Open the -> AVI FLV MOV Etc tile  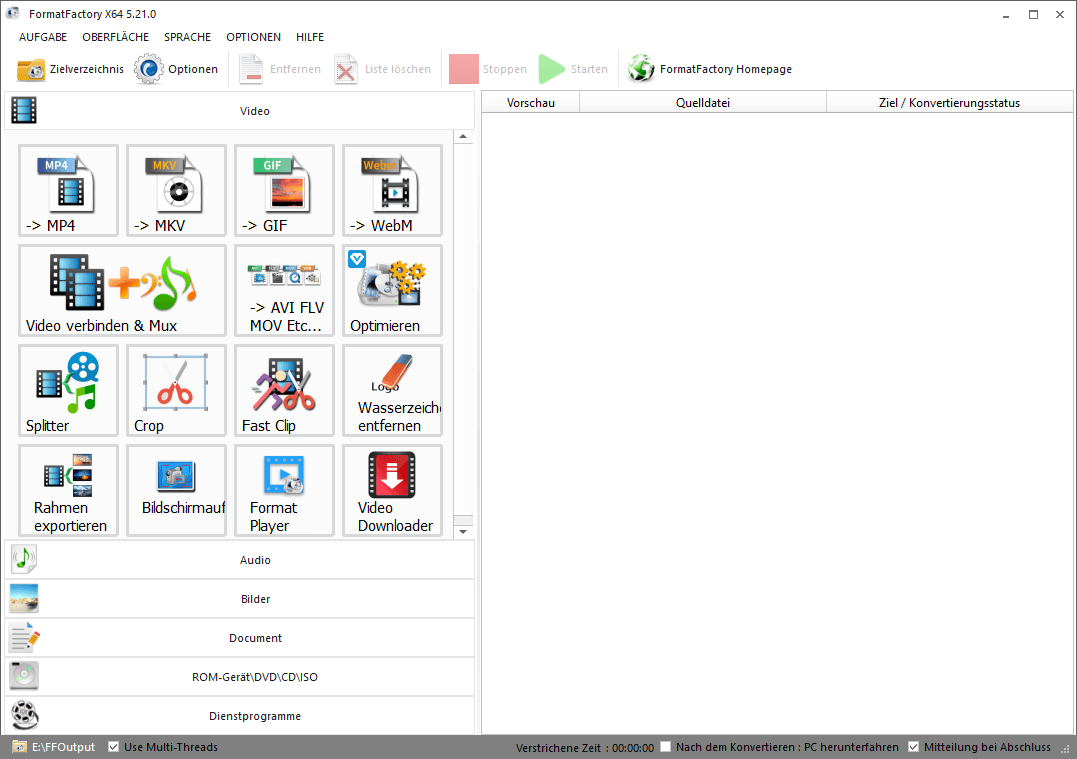[284, 291]
